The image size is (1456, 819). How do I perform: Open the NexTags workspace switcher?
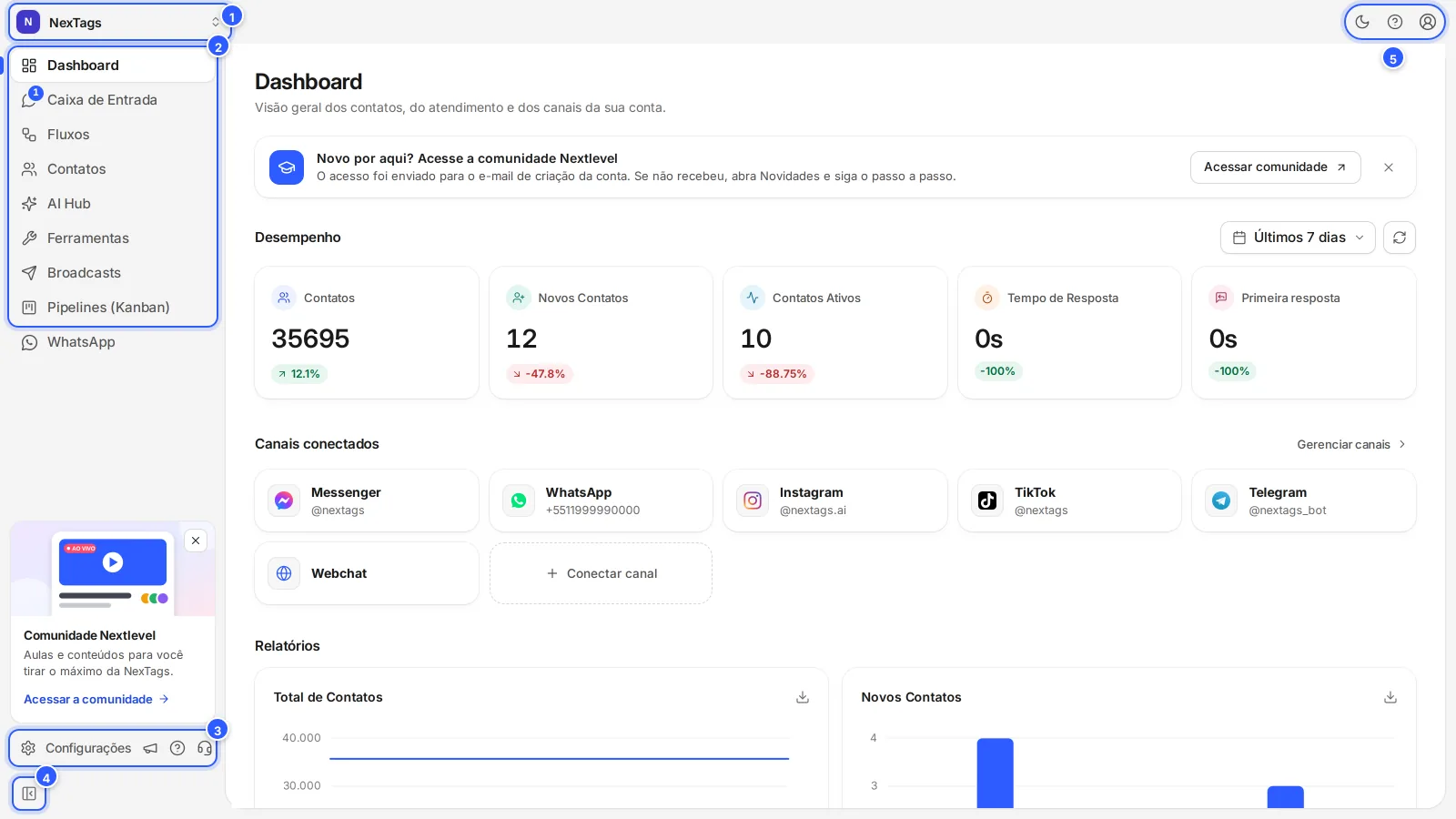tap(119, 22)
